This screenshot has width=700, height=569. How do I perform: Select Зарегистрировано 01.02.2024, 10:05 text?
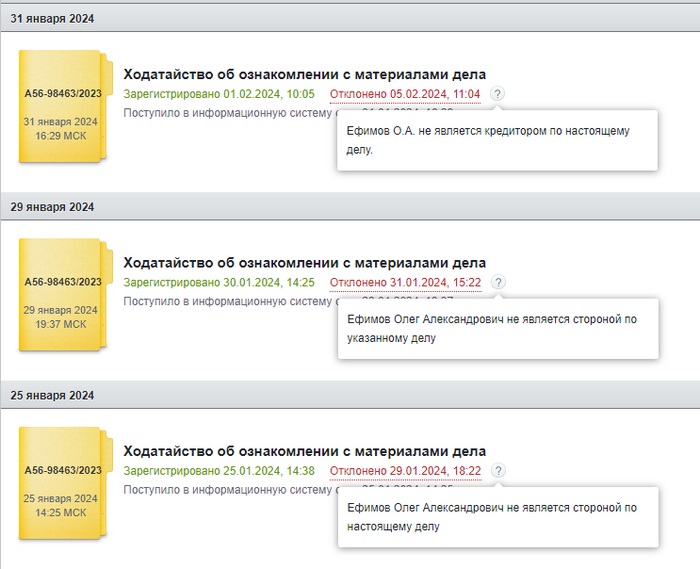pos(219,94)
